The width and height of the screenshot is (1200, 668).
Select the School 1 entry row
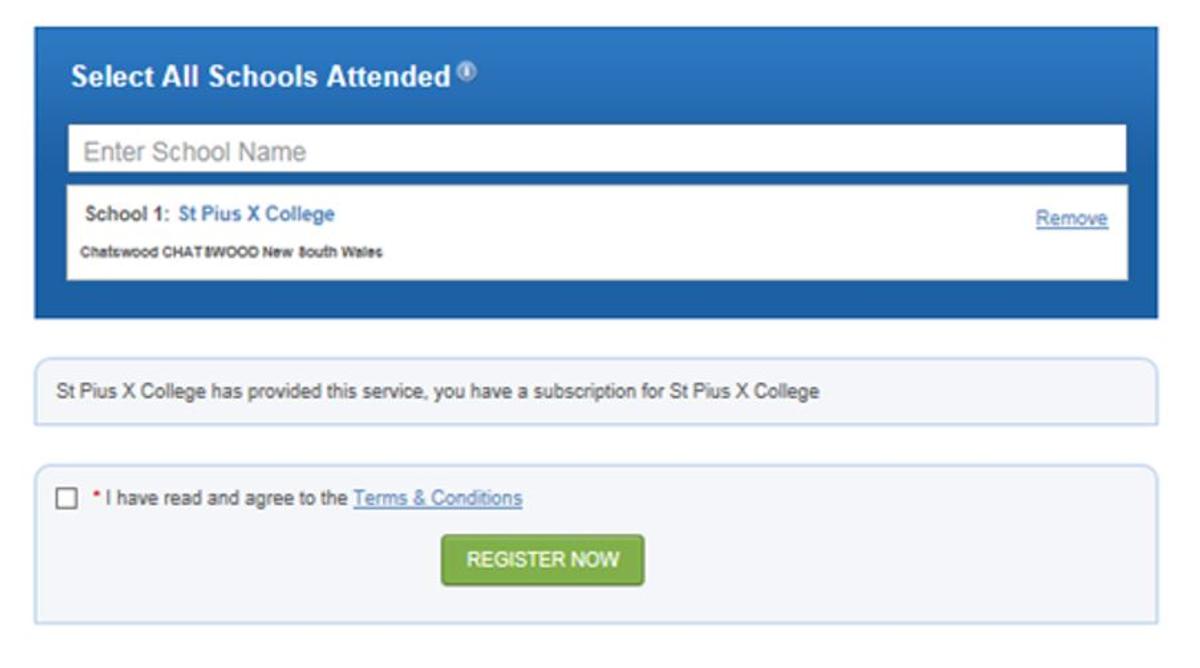point(597,232)
